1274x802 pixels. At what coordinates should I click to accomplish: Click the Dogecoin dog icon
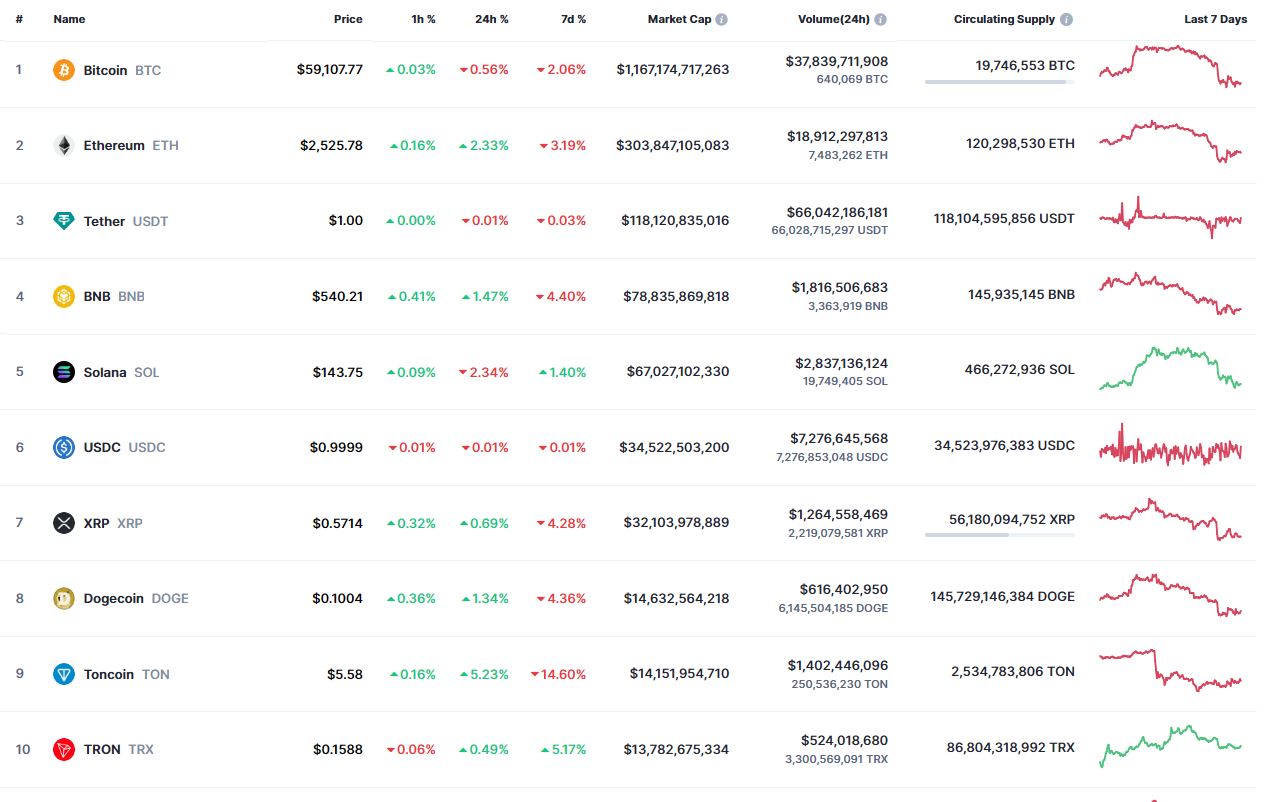coord(64,598)
